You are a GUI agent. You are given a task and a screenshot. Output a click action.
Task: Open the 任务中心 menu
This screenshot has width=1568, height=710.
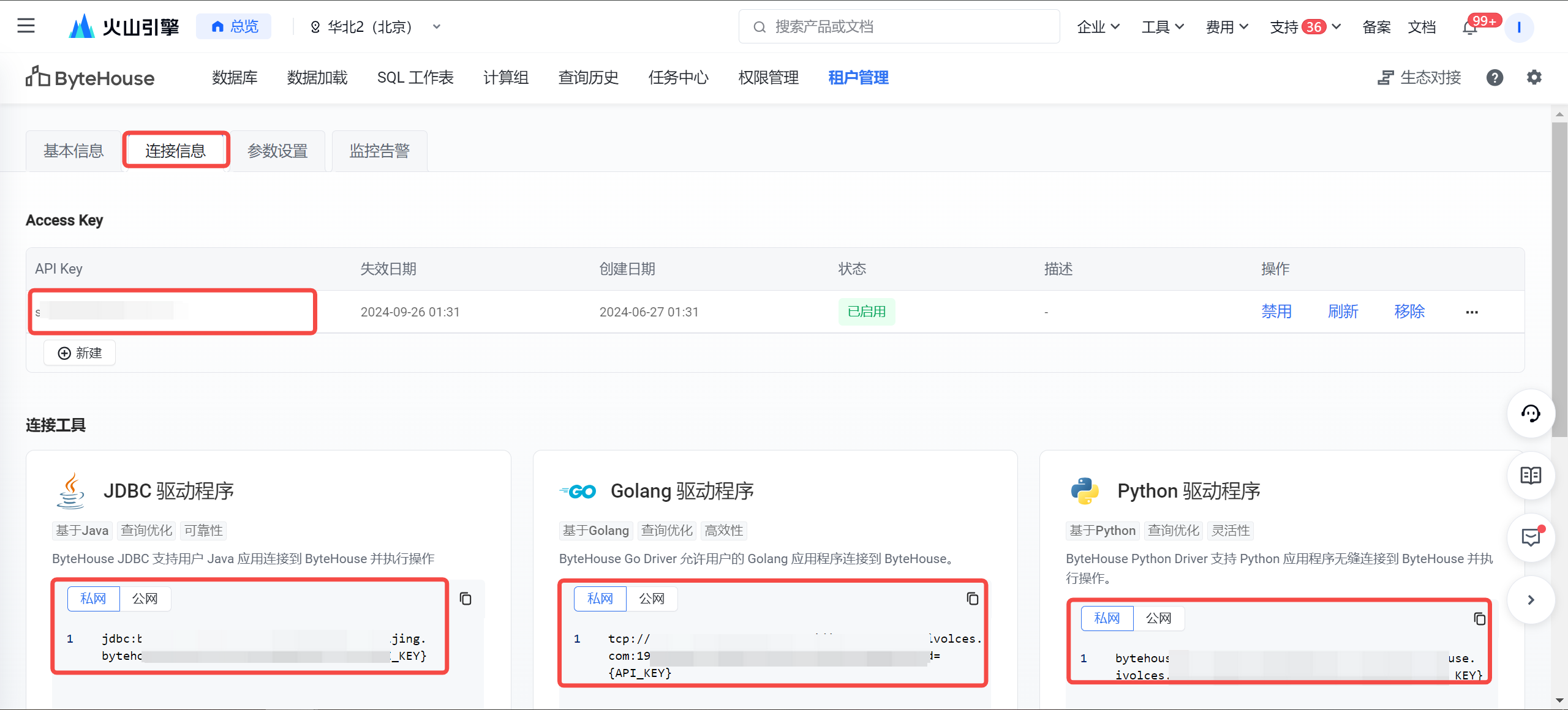pyautogui.click(x=679, y=78)
